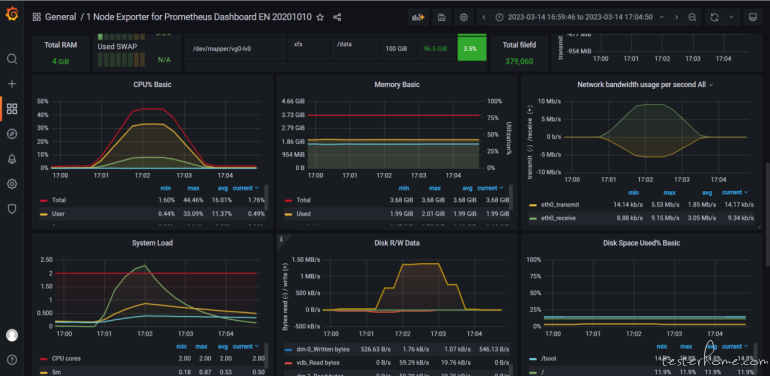770x377 pixels.
Task: Save dashboard using the disk icon
Action: click(x=441, y=17)
